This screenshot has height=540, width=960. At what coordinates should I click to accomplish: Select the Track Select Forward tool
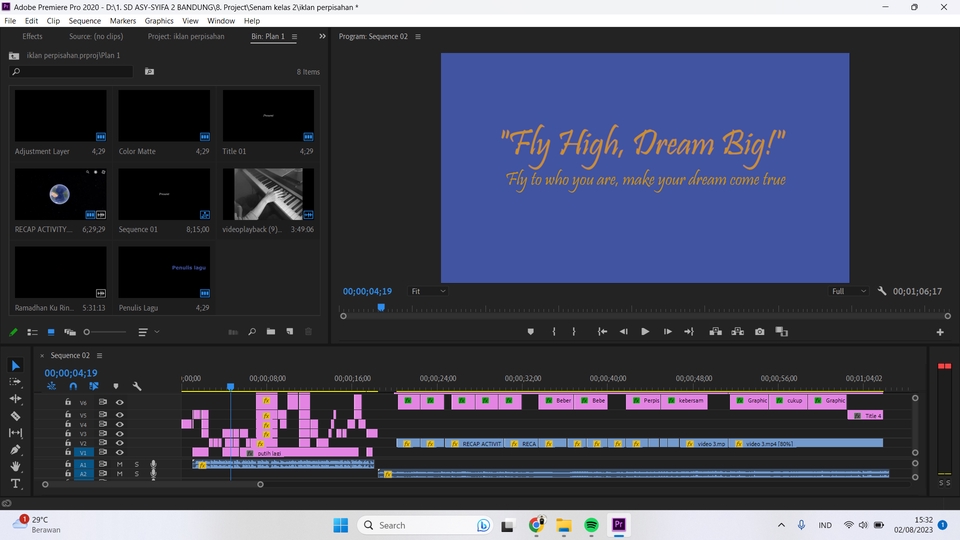[15, 382]
